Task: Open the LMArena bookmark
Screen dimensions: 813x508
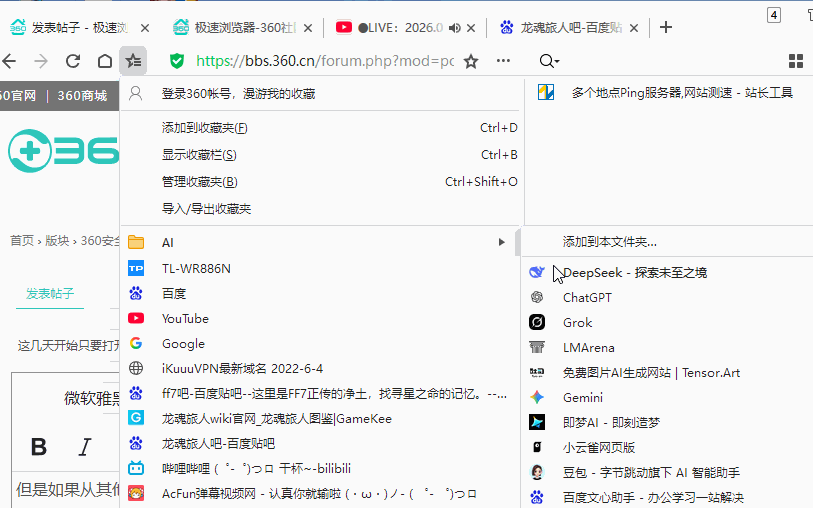Action: (667, 347)
